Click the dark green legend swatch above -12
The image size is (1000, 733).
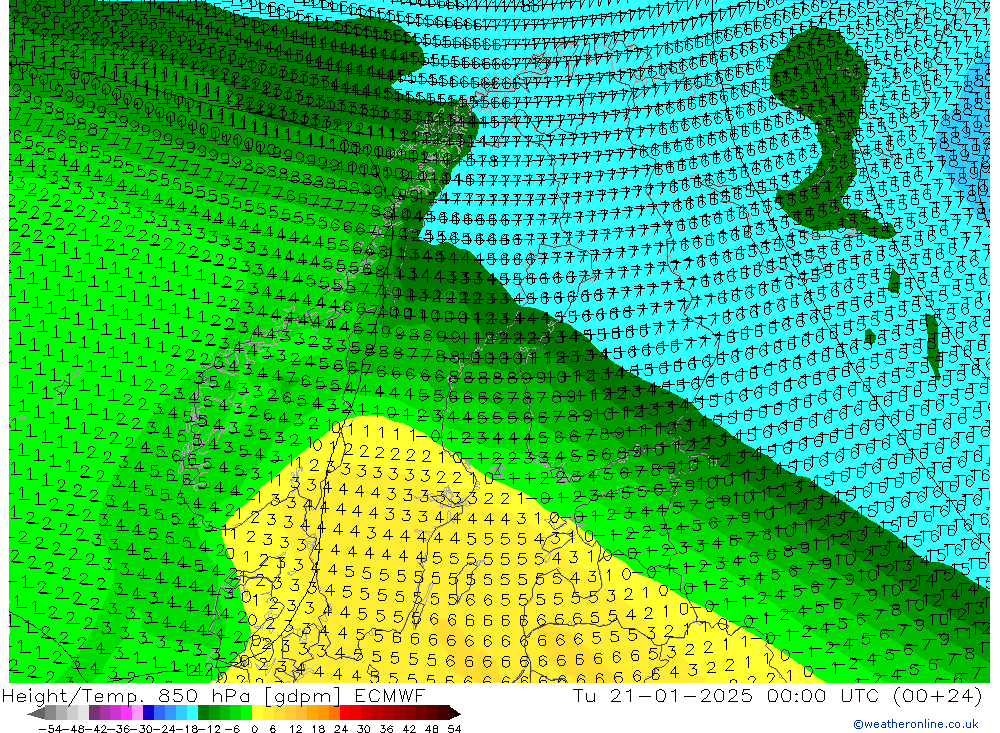tap(203, 713)
